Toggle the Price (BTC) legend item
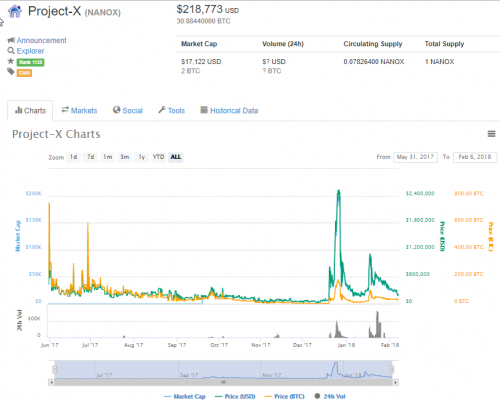Viewport: 500px width, 401px height. click(x=284, y=396)
